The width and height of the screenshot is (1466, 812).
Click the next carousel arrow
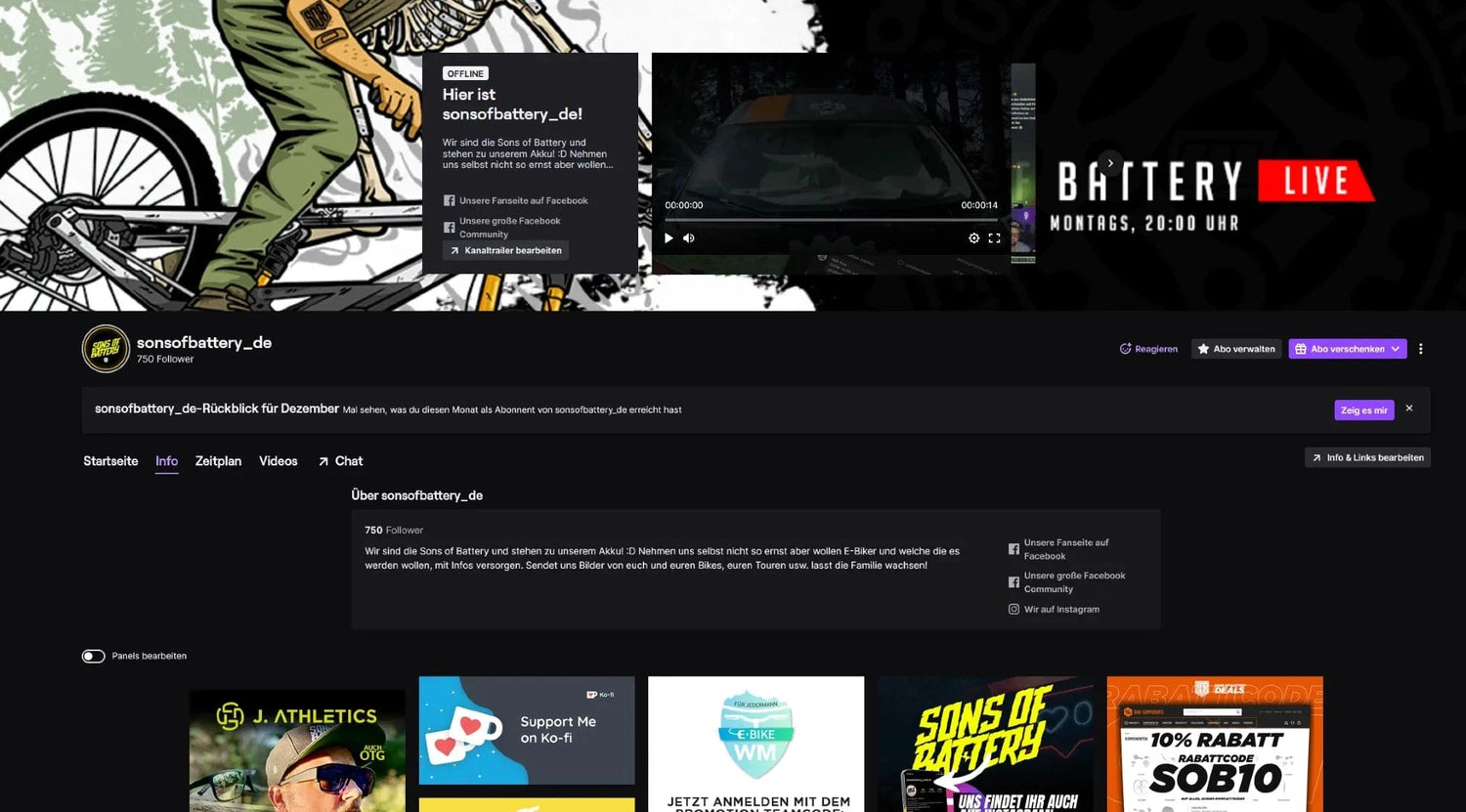(x=1109, y=163)
